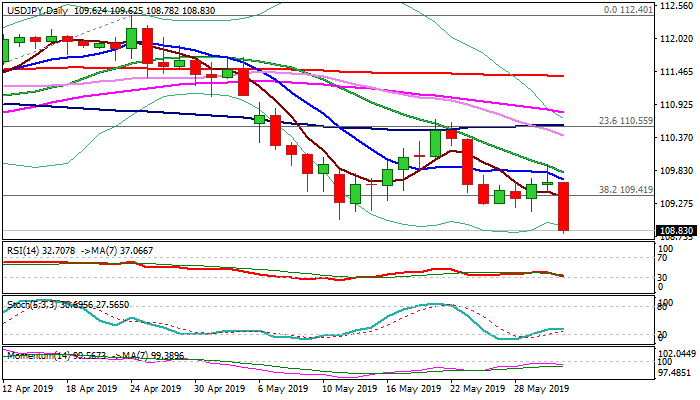Image resolution: width=700 pixels, height=400 pixels.
Task: Click the 111.465 price scale value
Action: (677, 72)
